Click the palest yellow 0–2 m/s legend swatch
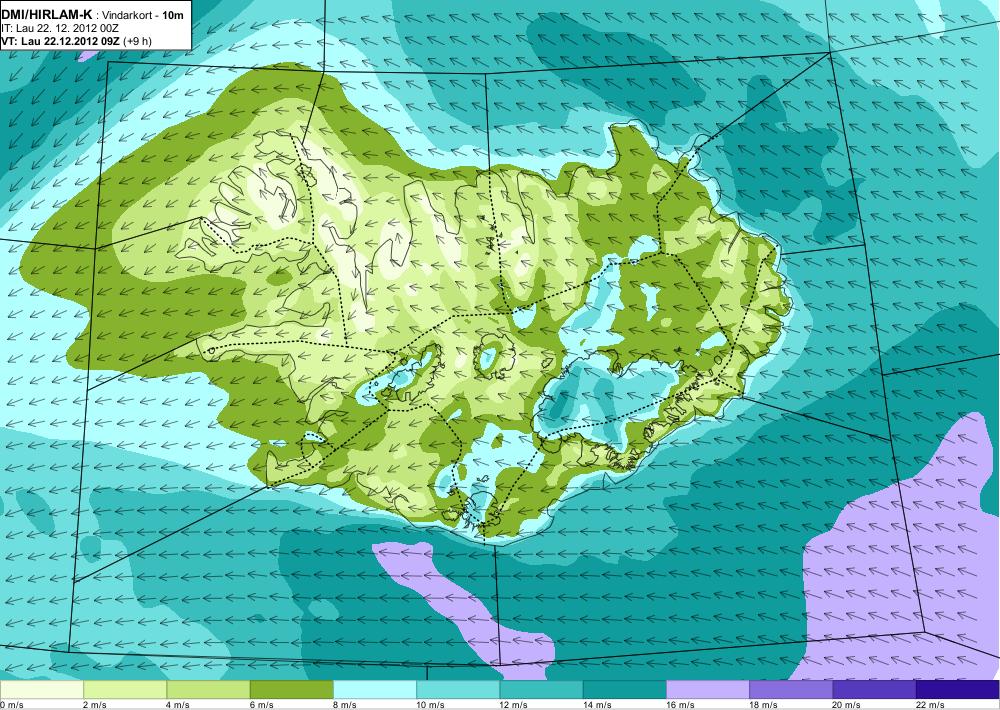Screen dimensions: 1000x710 click(41, 690)
